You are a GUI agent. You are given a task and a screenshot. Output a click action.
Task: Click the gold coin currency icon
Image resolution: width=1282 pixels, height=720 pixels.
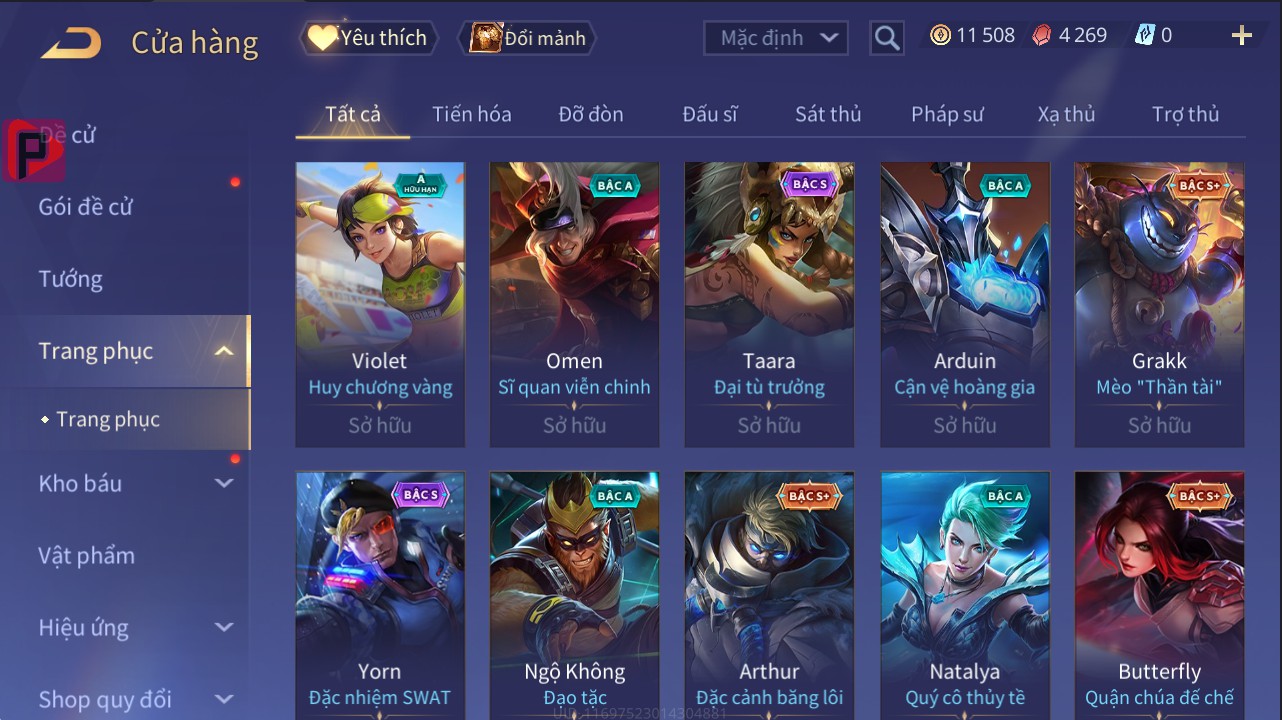(x=940, y=36)
